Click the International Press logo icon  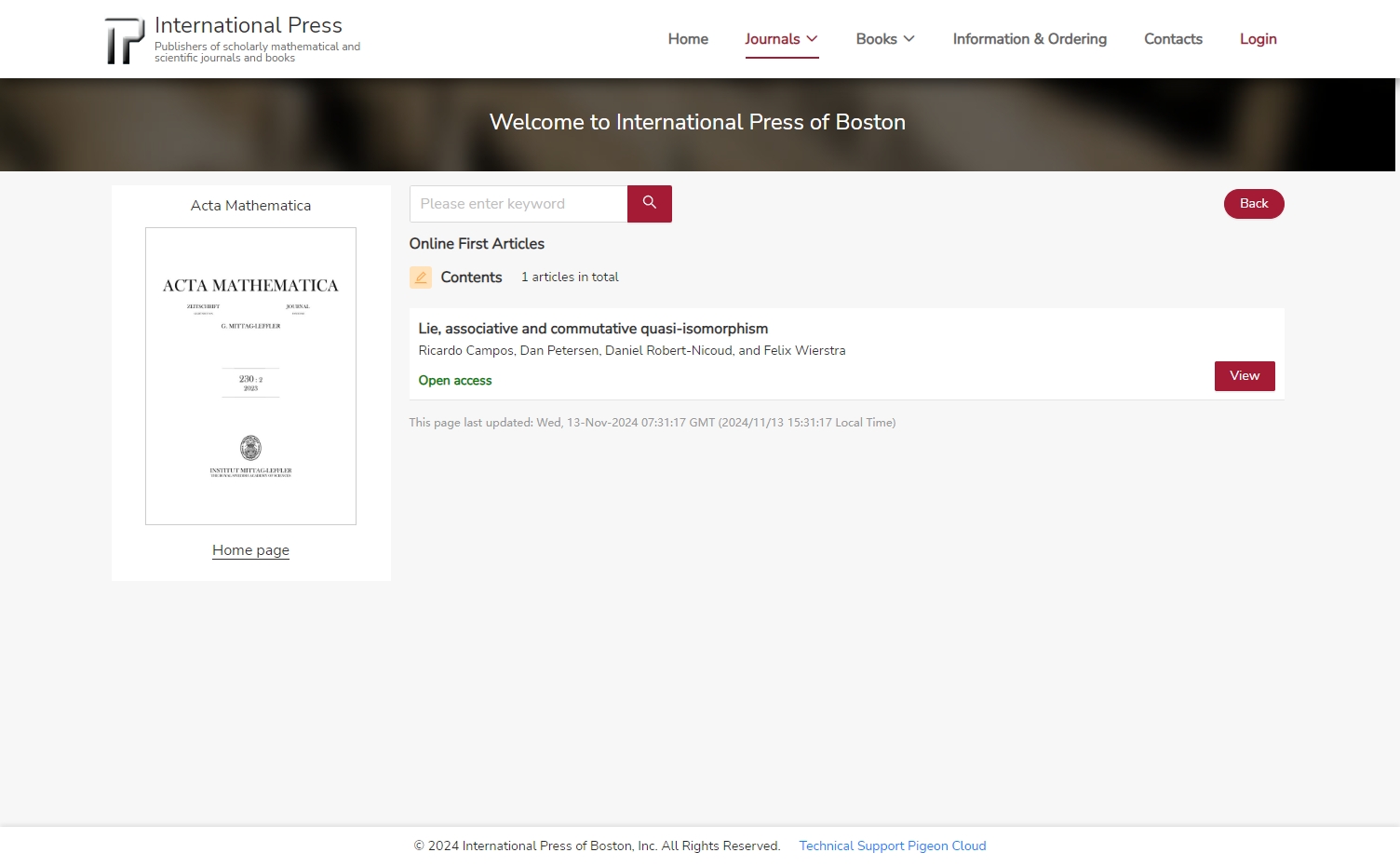tap(125, 41)
